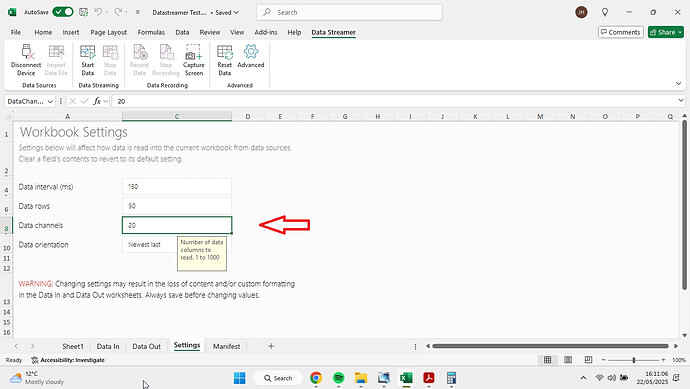Switch to Page Layout view button
The width and height of the screenshot is (690, 389).
[x=568, y=360]
